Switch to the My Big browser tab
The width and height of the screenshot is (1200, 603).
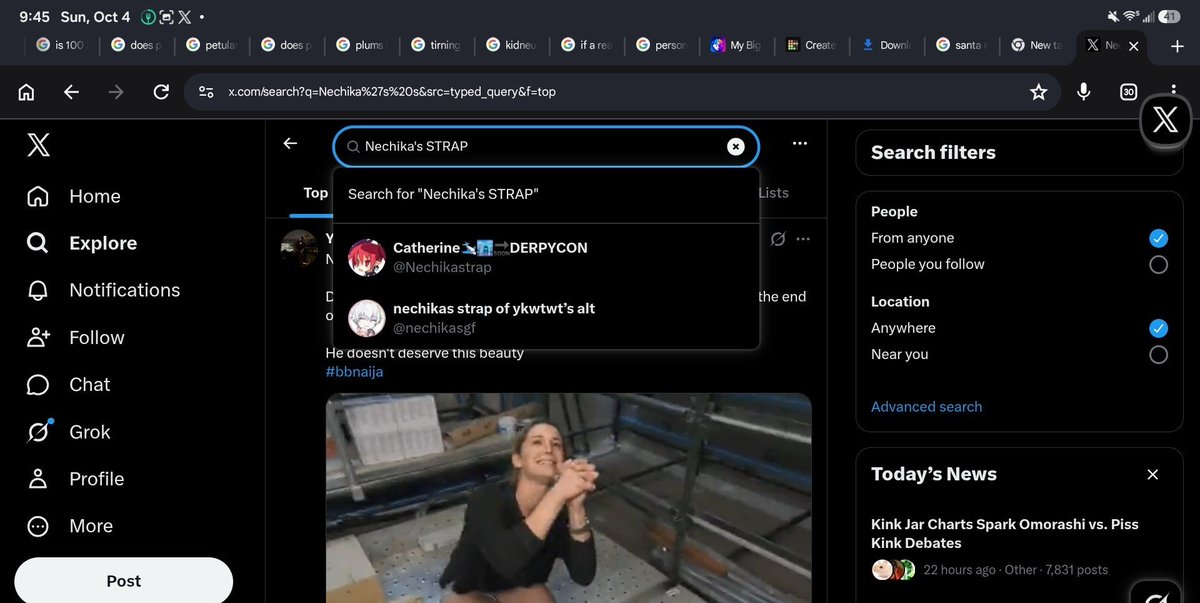click(x=736, y=45)
